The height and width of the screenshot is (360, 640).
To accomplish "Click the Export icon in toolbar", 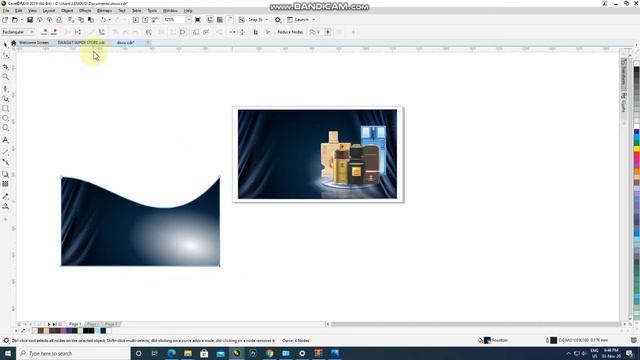I will pyautogui.click(x=145, y=20).
